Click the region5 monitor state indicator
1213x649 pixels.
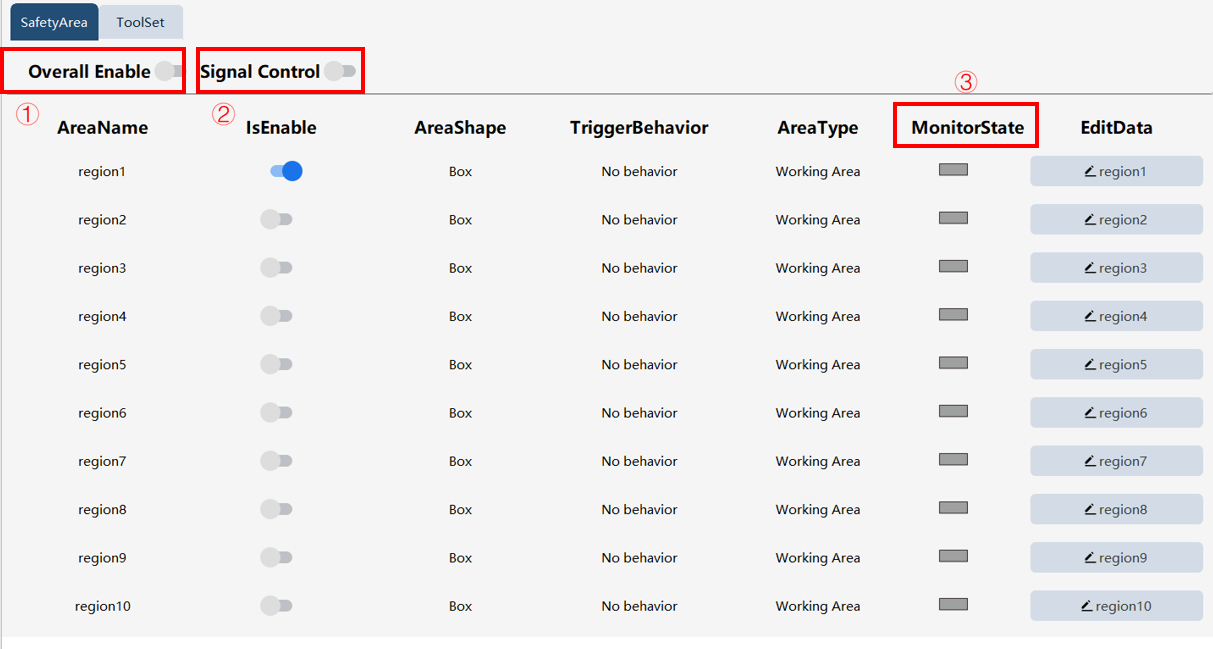[953, 363]
